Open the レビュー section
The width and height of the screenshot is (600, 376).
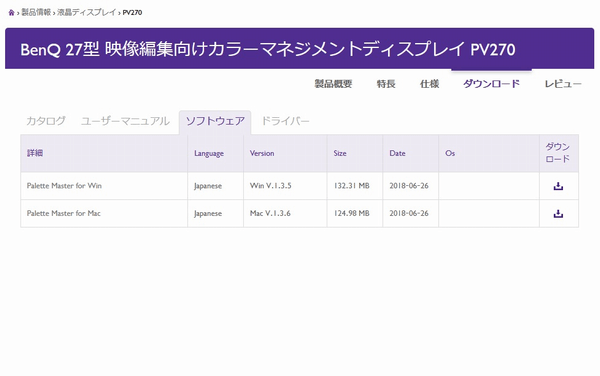[563, 84]
